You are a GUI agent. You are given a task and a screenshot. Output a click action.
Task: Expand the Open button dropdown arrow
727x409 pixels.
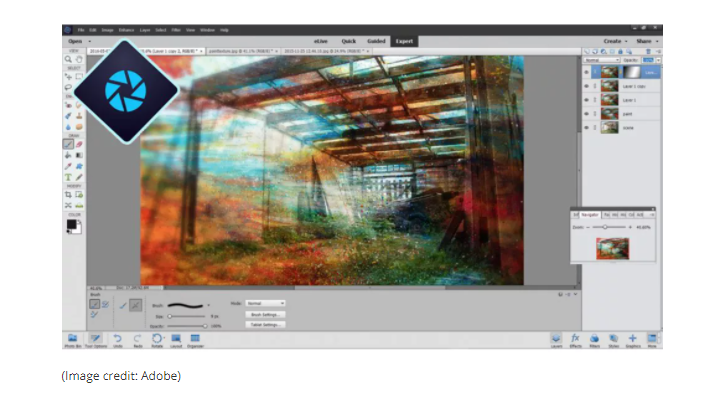click(x=90, y=41)
